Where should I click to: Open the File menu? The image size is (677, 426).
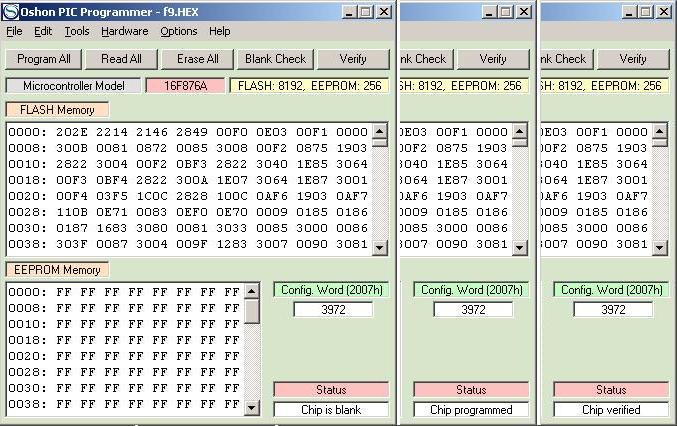[14, 32]
